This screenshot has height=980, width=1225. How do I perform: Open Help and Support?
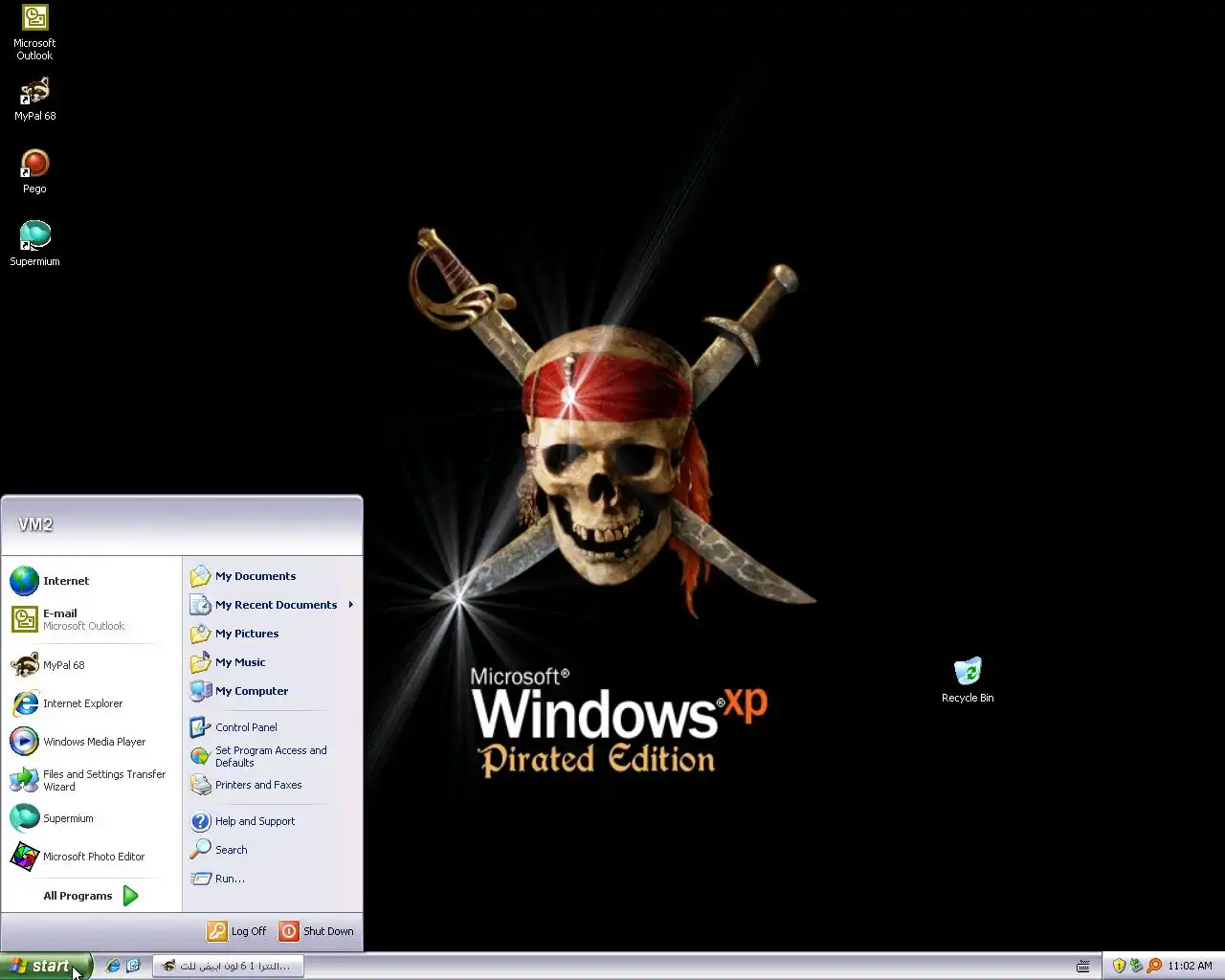point(272,821)
